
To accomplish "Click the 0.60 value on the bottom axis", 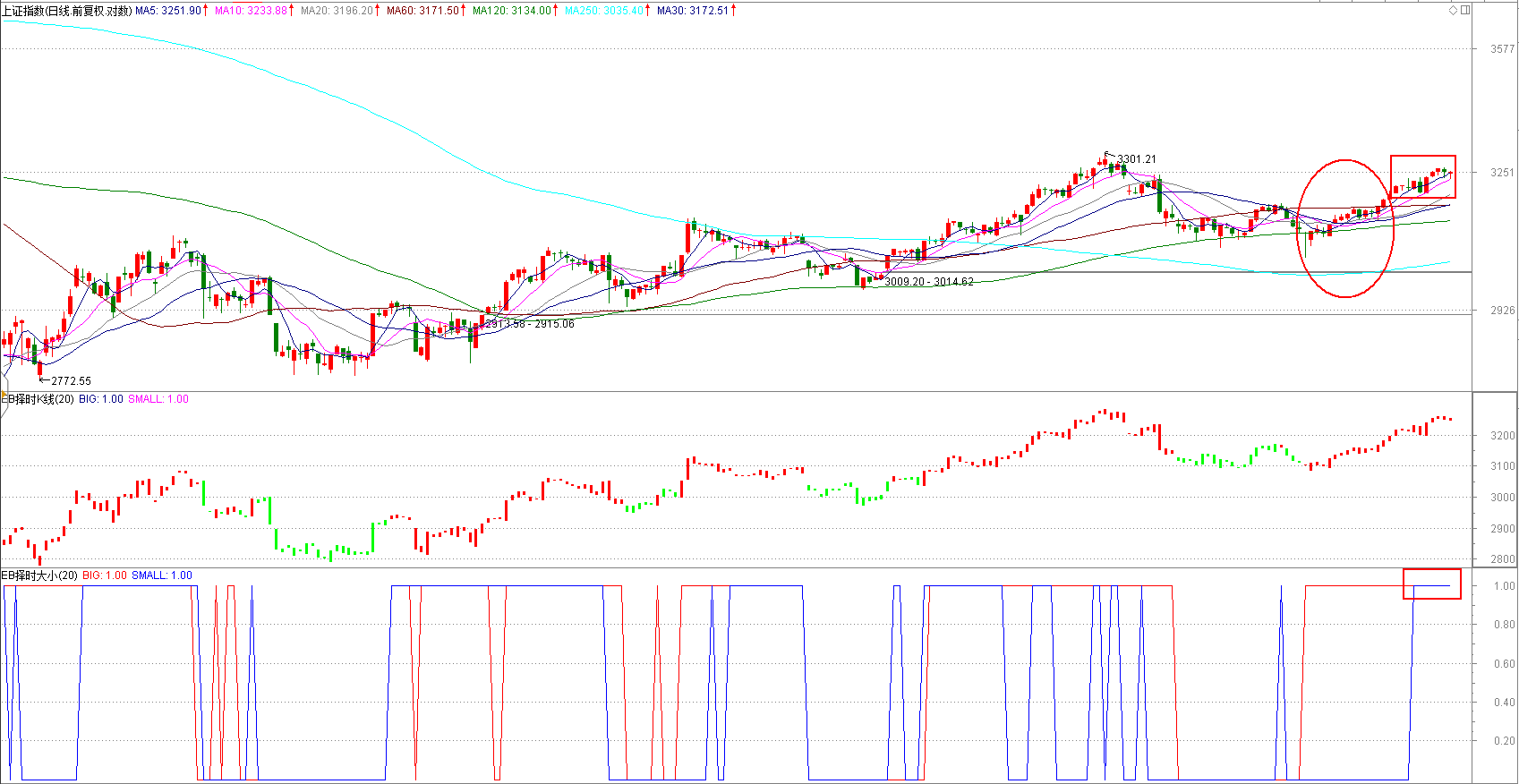I will (1504, 664).
